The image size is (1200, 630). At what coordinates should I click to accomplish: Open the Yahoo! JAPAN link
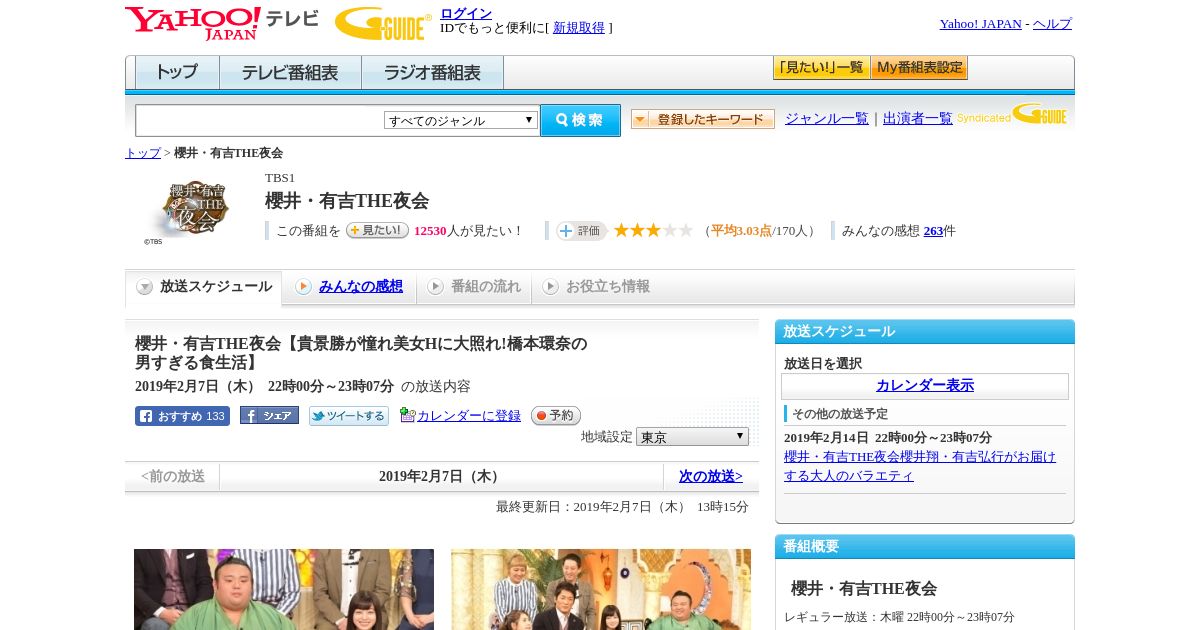click(x=981, y=24)
